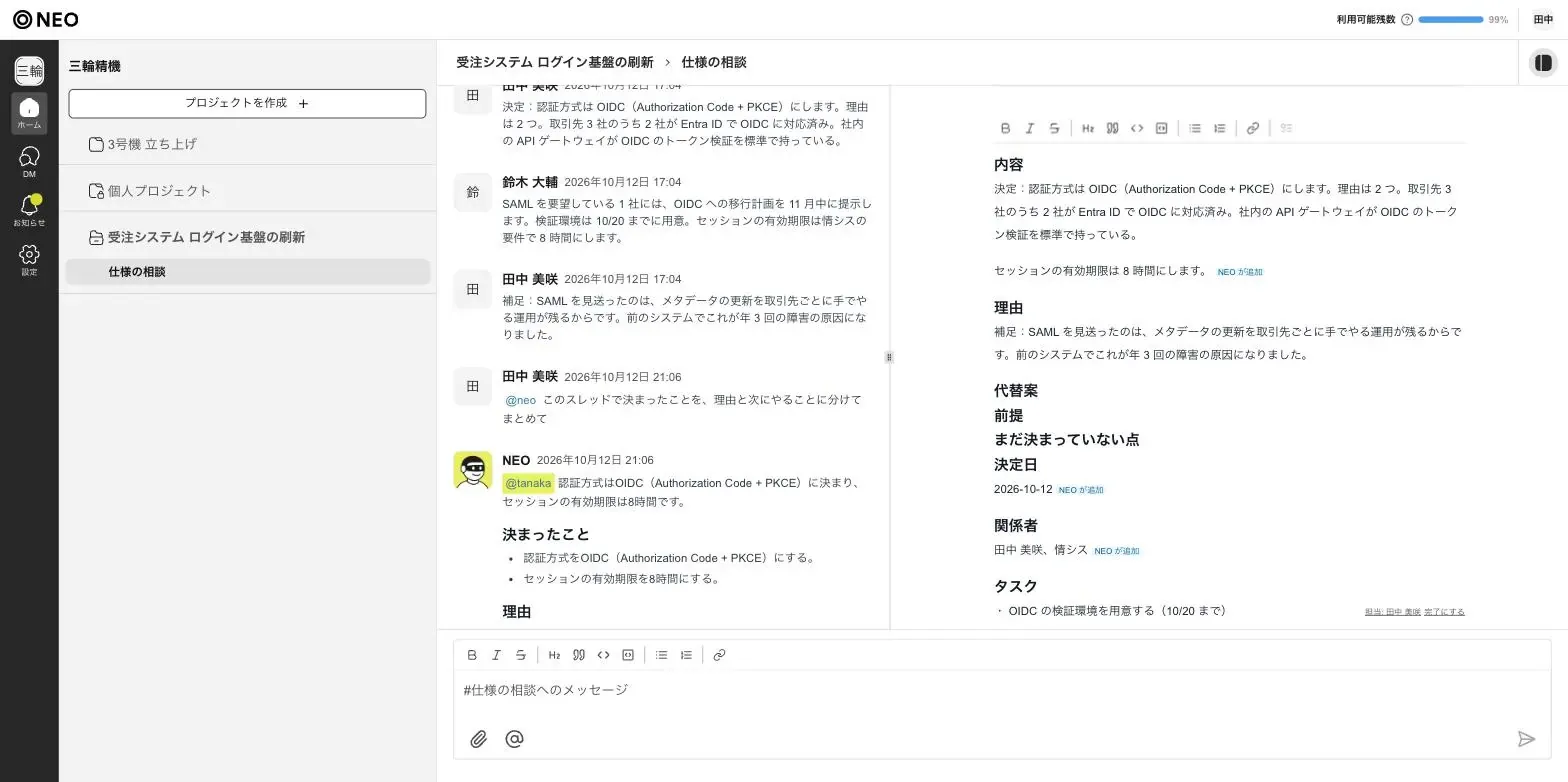Open the 3号機 立ち上げ project
The width and height of the screenshot is (1568, 782).
(x=247, y=144)
